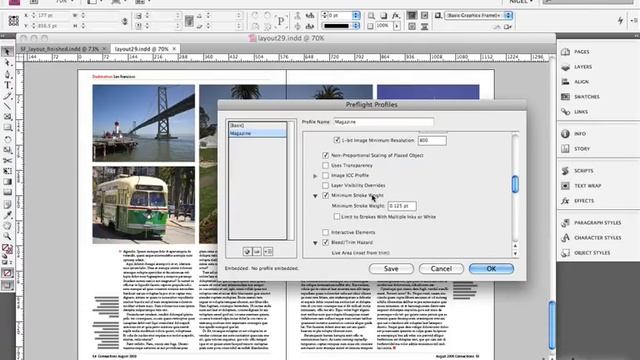Uncheck Non-Proportional Scaling of Placed Object
Viewport: 640px width, 360px height.
325,155
